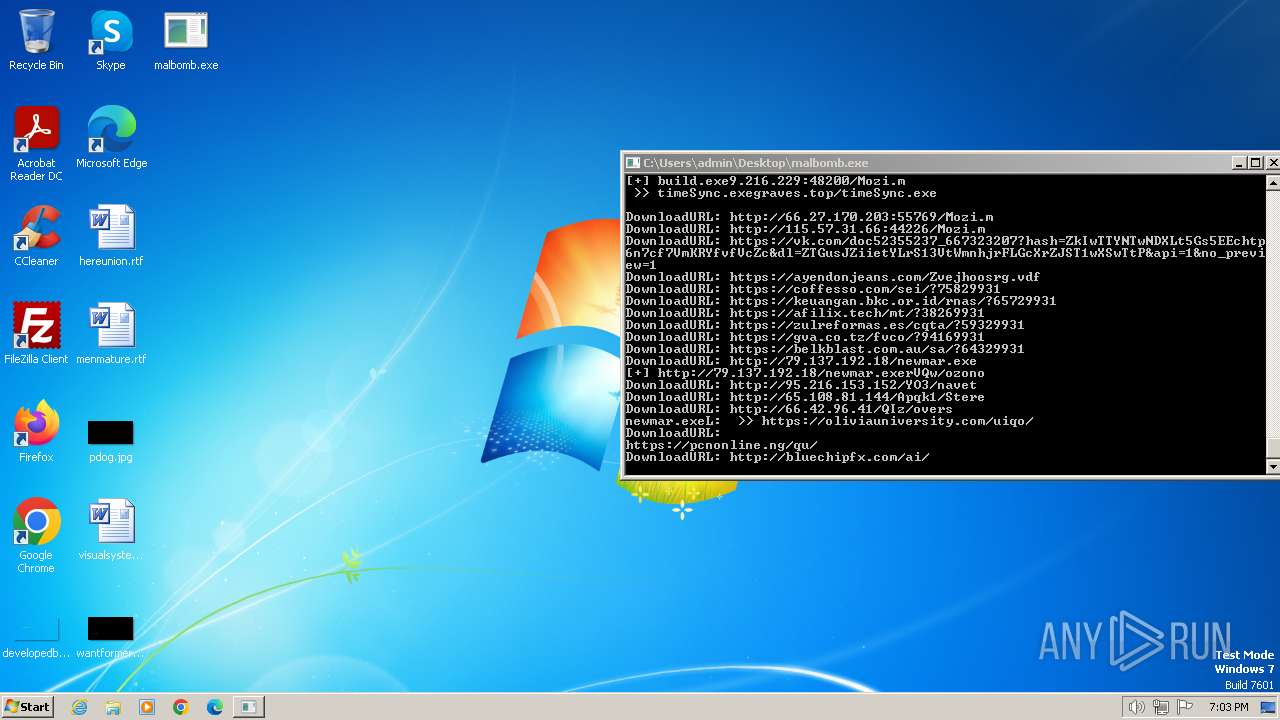This screenshot has height=720, width=1280.
Task: Select the developedb... desktop file
Action: point(36,638)
